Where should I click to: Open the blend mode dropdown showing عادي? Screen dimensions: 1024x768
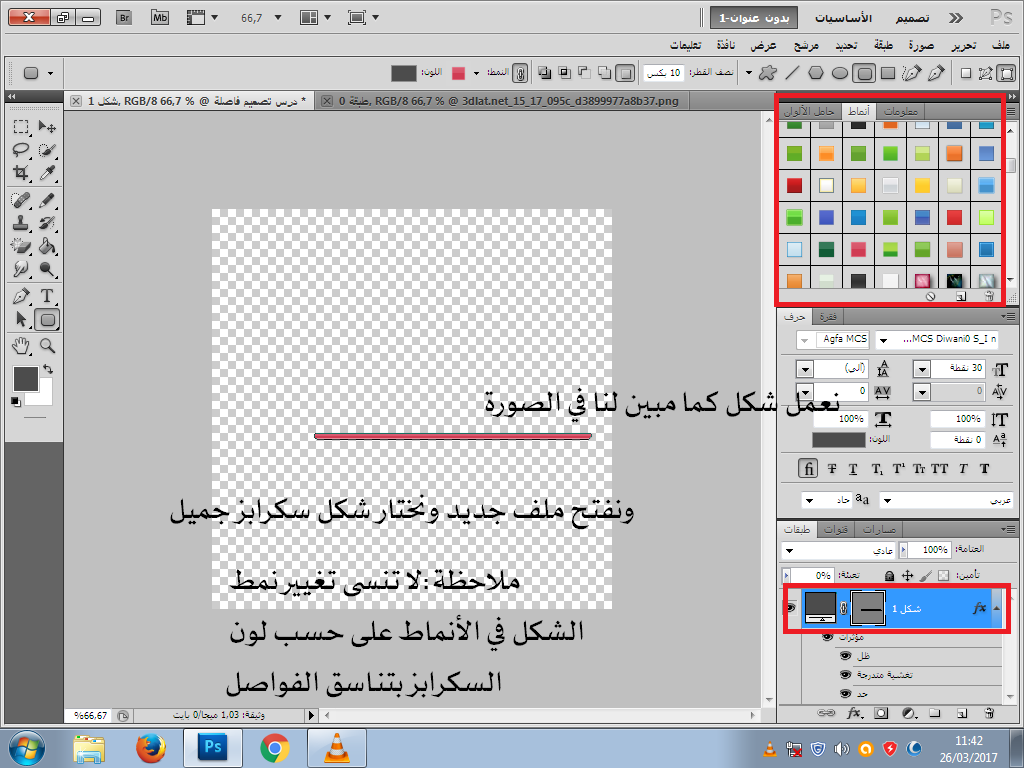click(790, 551)
